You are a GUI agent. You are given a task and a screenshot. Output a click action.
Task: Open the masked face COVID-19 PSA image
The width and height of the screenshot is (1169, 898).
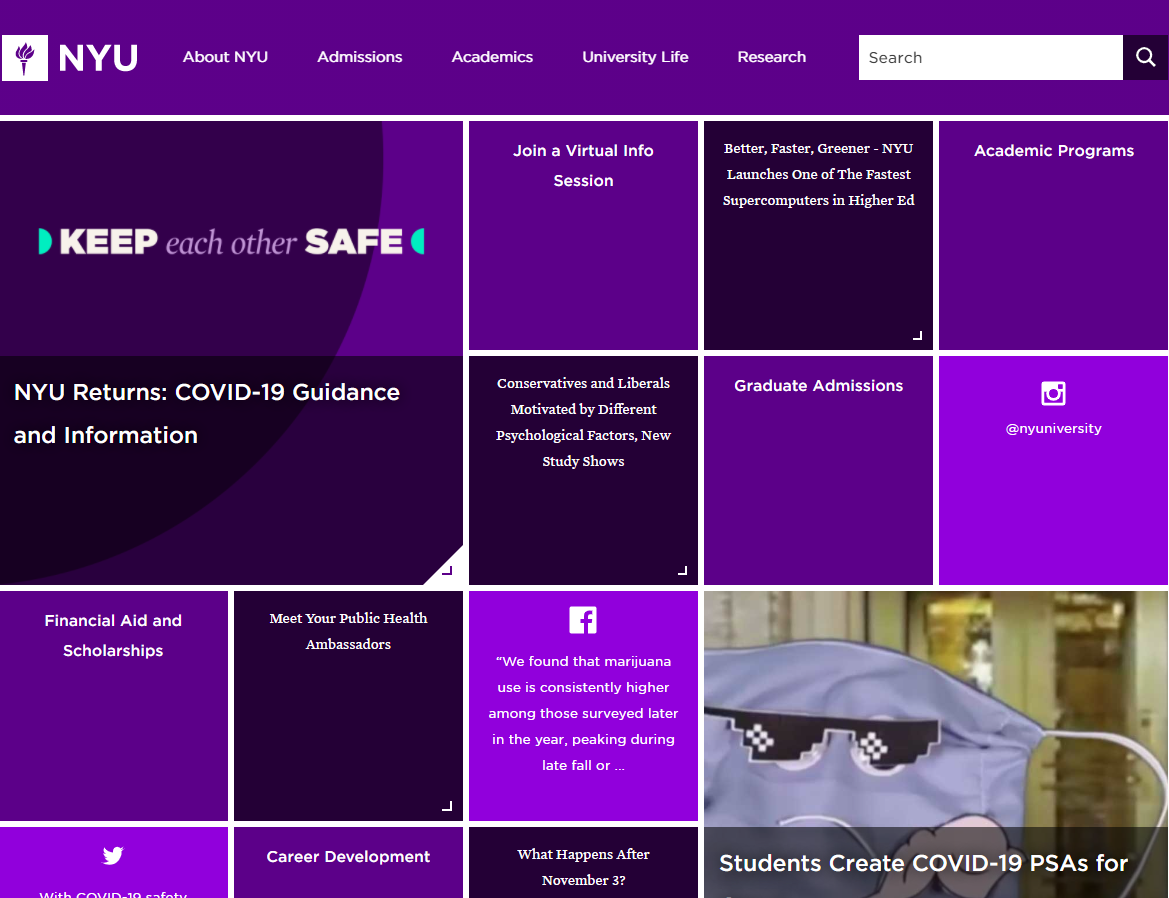coord(936,708)
